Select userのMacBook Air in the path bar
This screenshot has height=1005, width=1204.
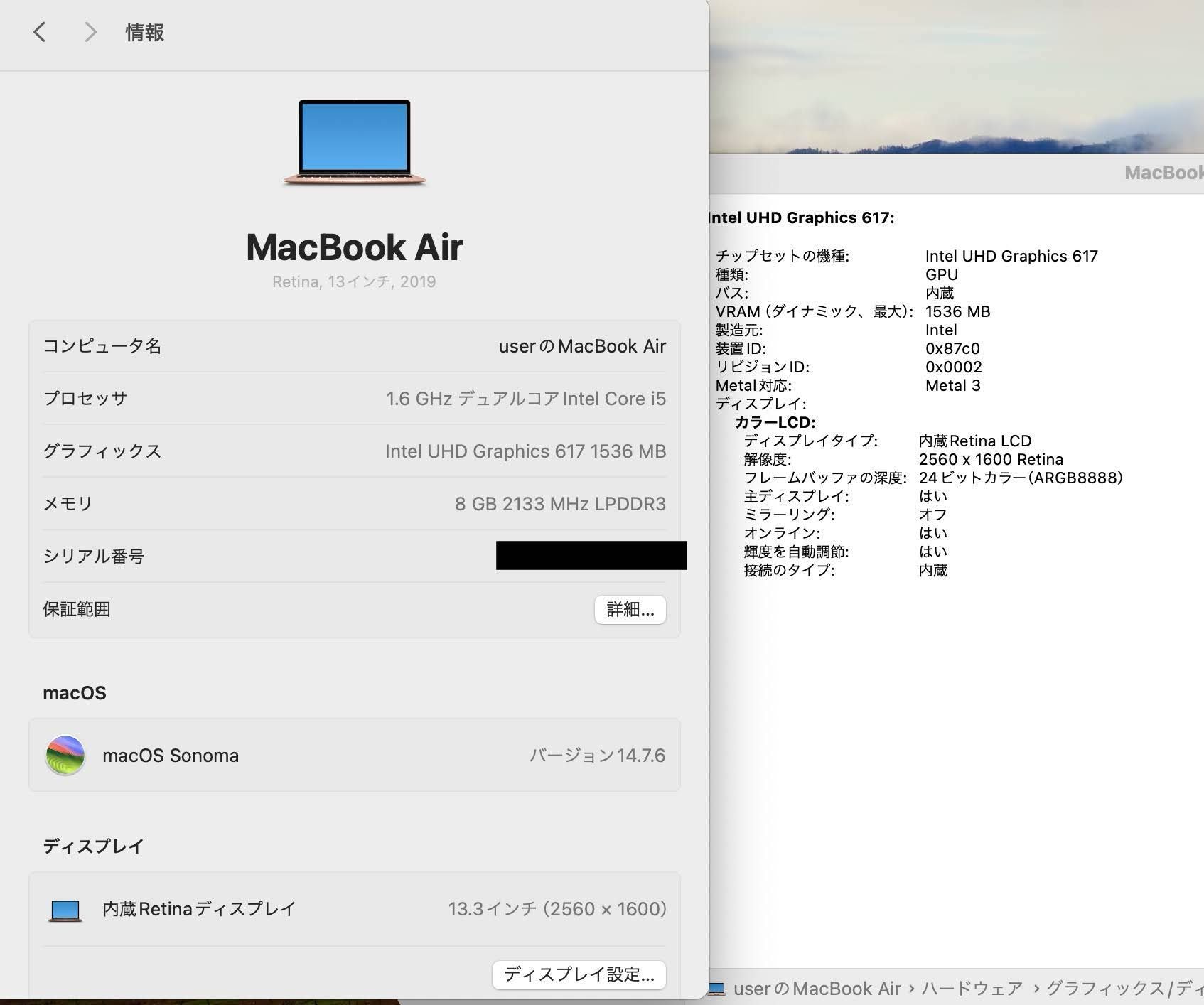817,989
